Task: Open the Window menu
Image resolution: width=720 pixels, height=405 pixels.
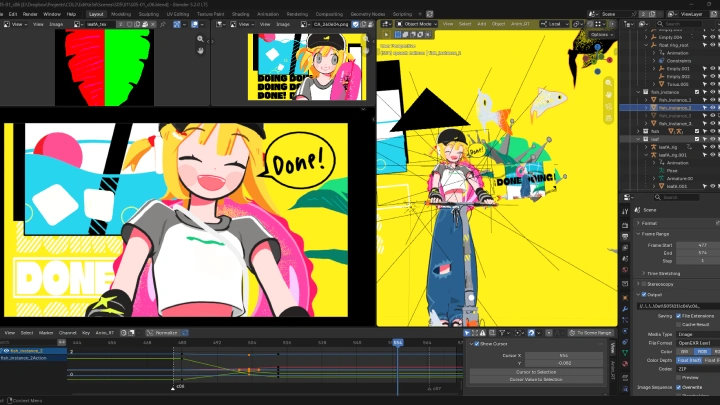Action: [x=51, y=14]
